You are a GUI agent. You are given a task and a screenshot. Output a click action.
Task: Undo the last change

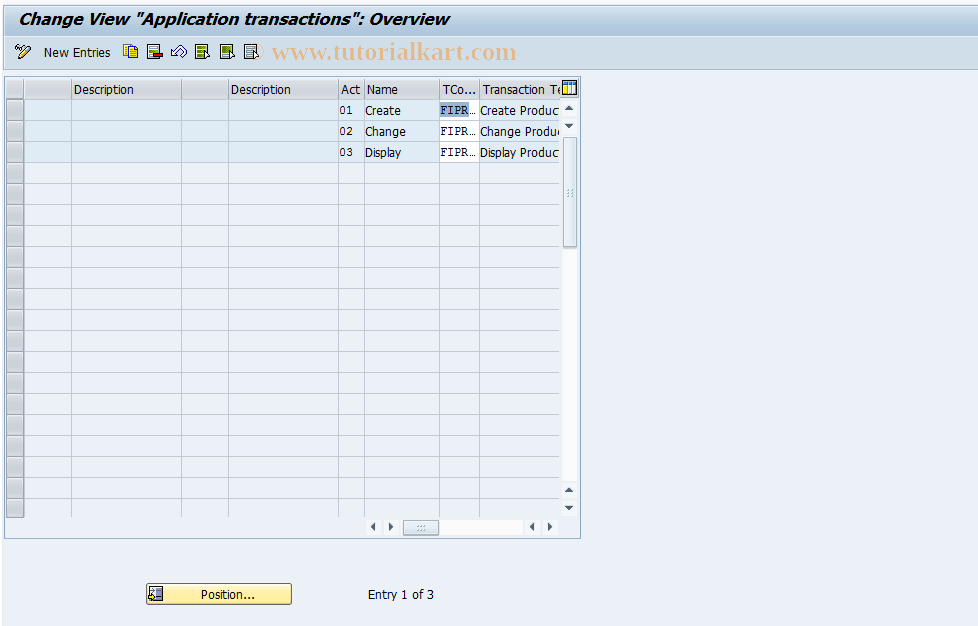coord(178,51)
